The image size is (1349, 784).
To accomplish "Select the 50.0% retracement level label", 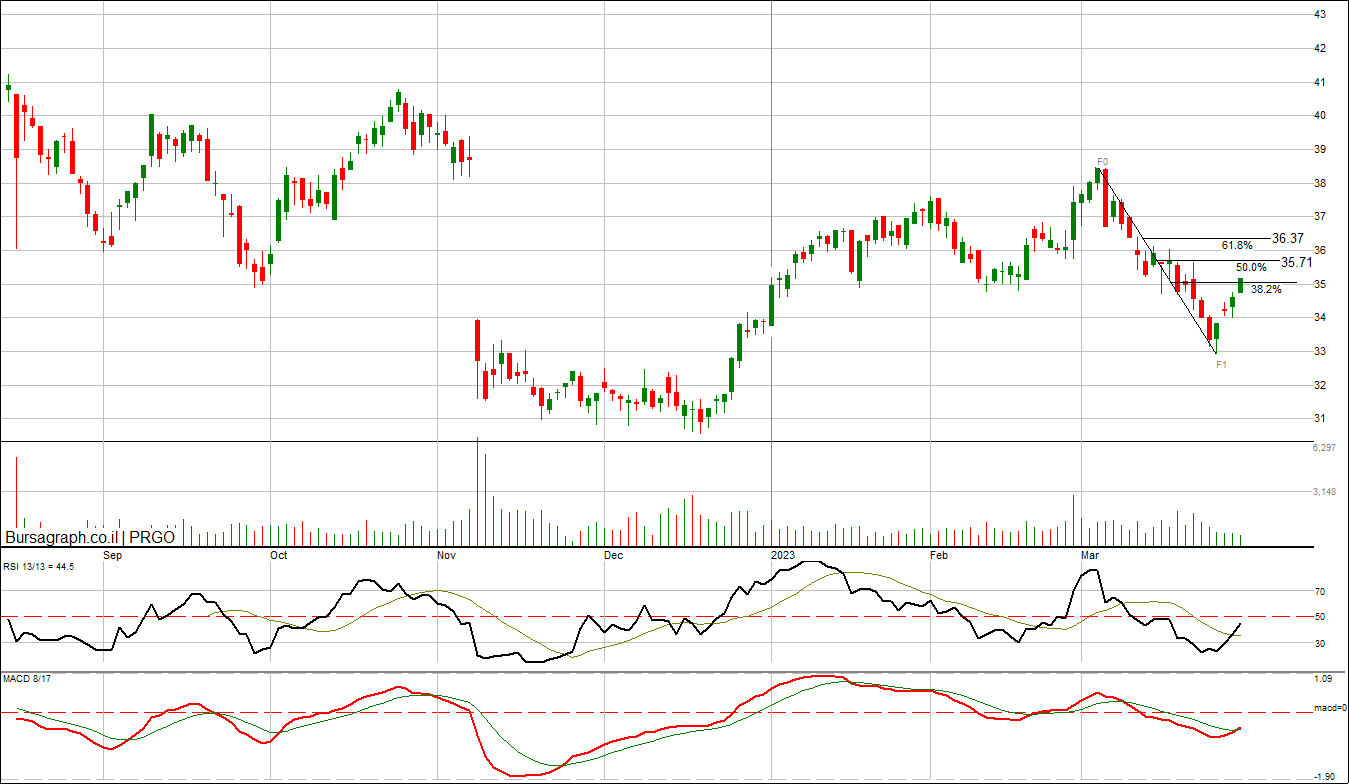I will click(x=1251, y=268).
